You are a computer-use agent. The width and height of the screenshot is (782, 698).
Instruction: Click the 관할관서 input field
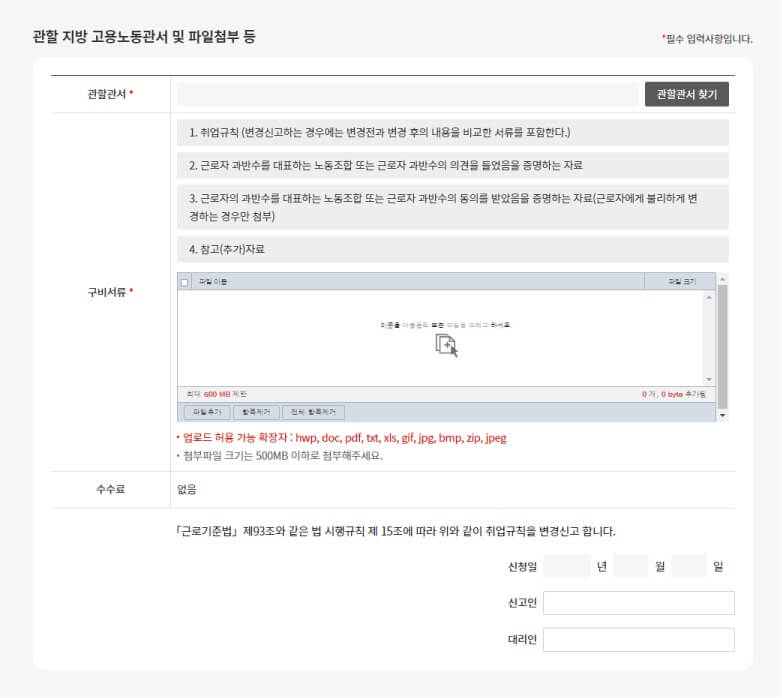point(407,94)
